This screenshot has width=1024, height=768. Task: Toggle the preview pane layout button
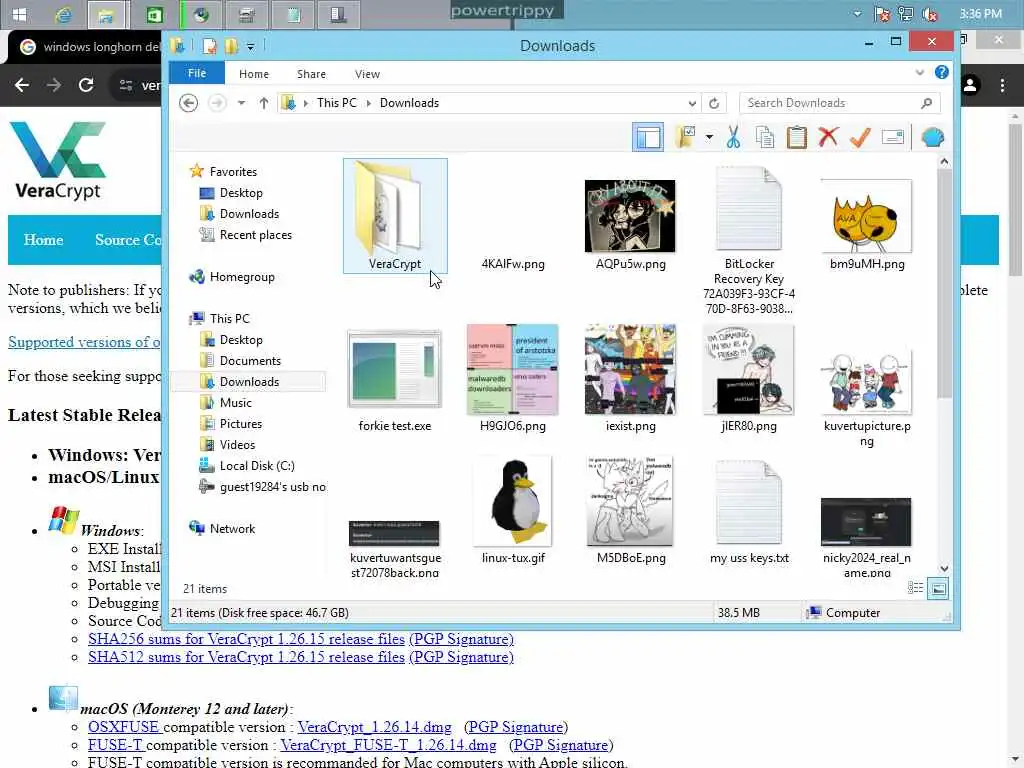click(648, 138)
